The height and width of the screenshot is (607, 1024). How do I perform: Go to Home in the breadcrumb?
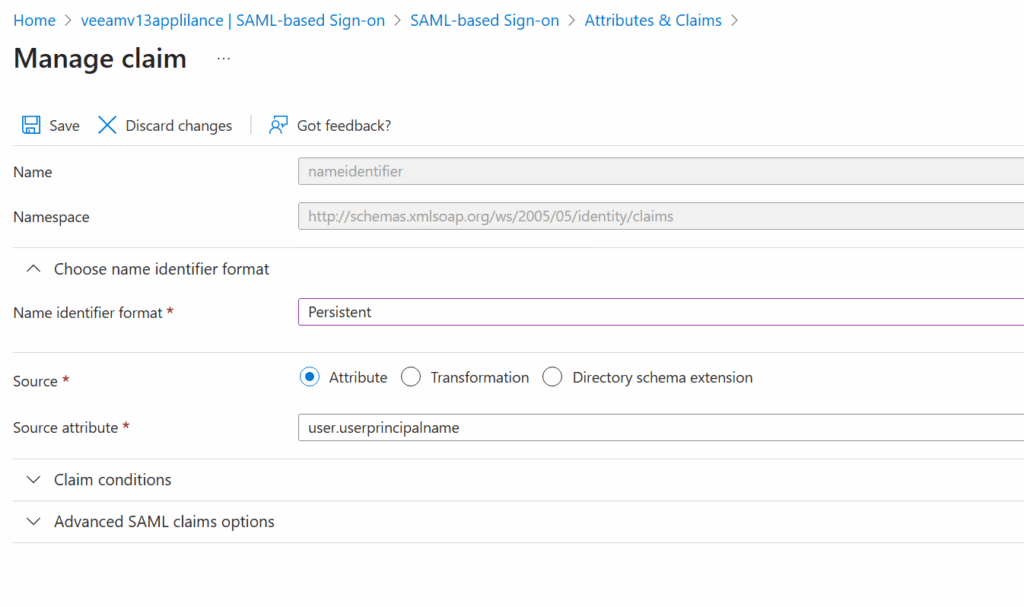pyautogui.click(x=34, y=20)
